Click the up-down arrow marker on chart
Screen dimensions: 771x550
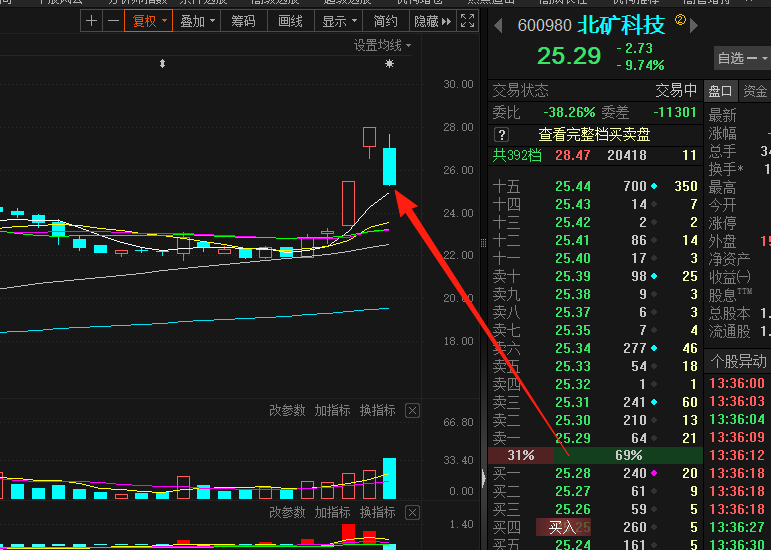pyautogui.click(x=162, y=64)
